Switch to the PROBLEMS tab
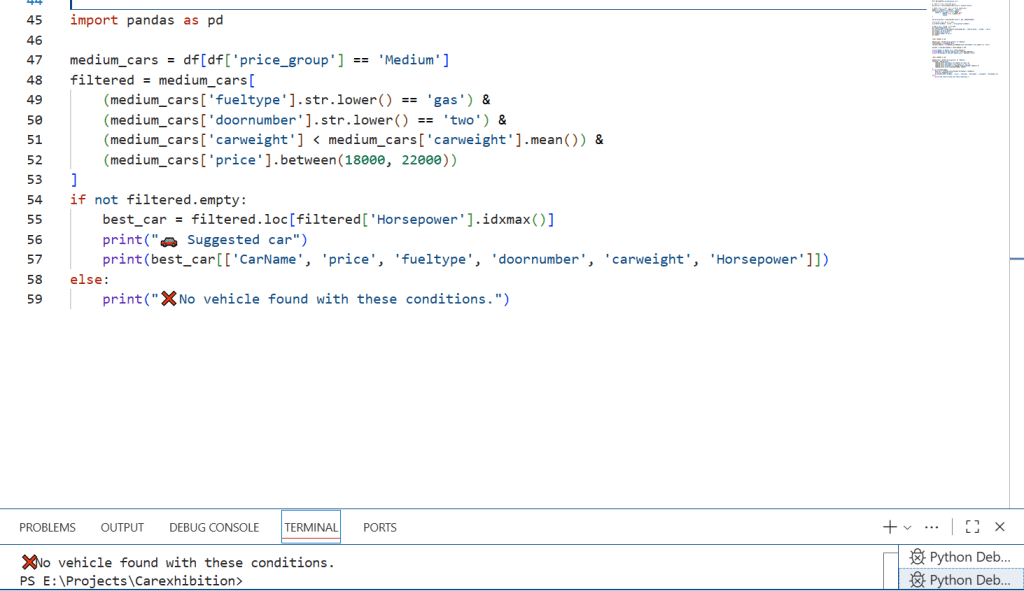 pos(47,527)
